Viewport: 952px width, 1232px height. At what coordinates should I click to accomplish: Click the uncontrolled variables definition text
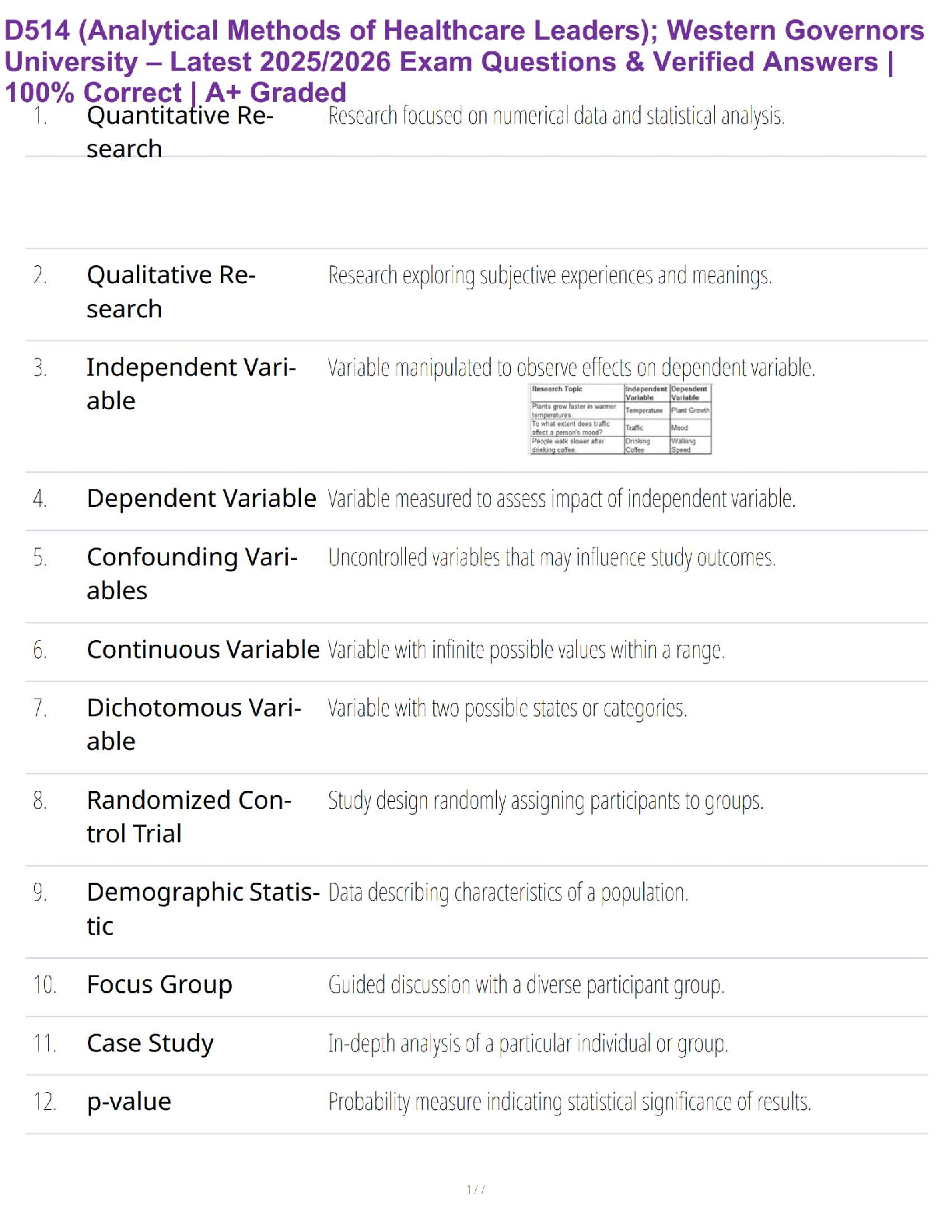coord(551,558)
